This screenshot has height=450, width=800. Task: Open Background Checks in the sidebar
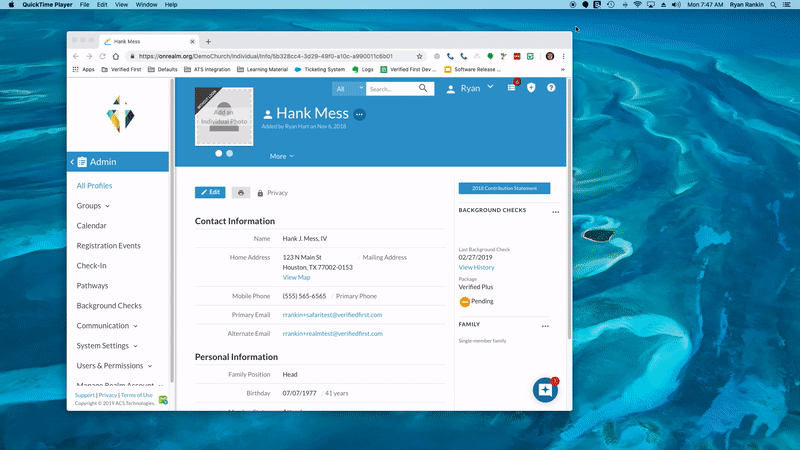(109, 305)
